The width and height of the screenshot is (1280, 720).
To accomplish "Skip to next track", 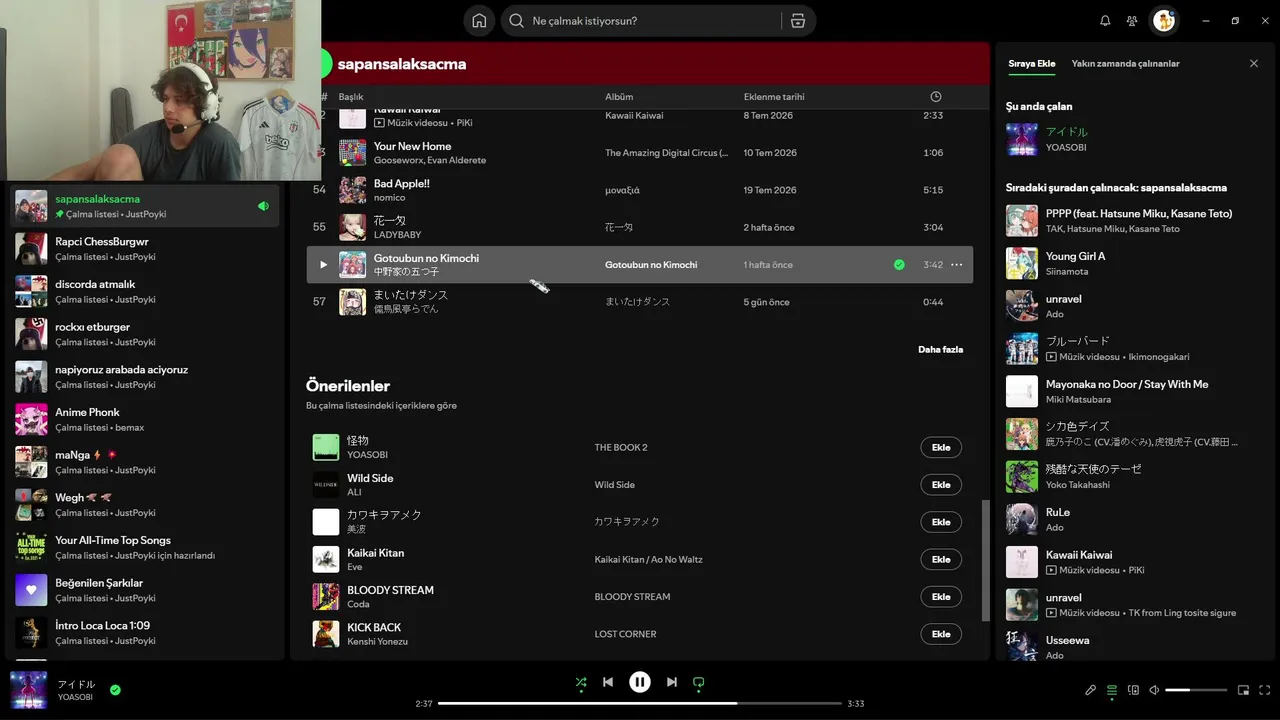I will click(672, 682).
